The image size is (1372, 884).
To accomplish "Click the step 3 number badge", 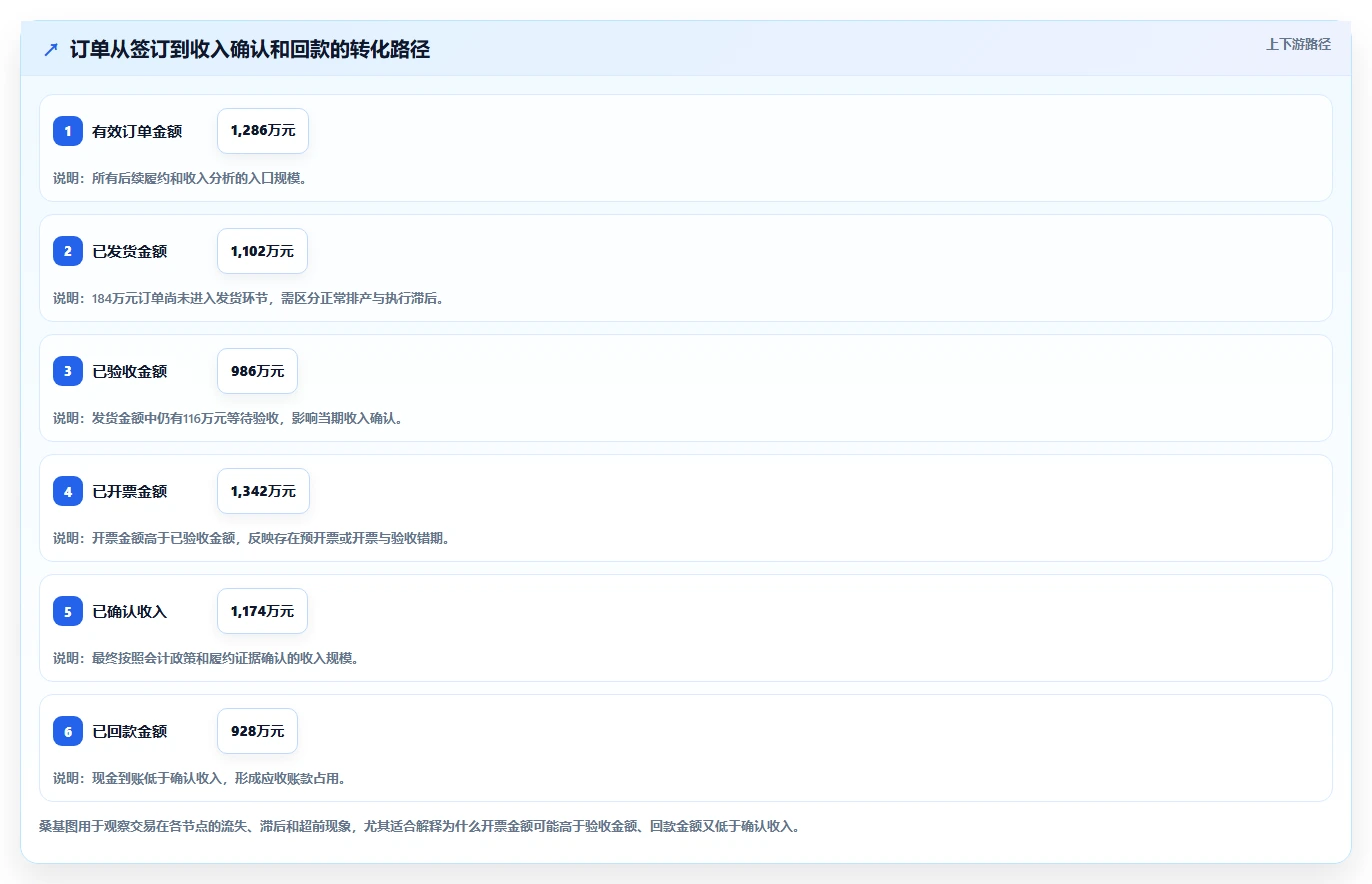I will tap(68, 371).
